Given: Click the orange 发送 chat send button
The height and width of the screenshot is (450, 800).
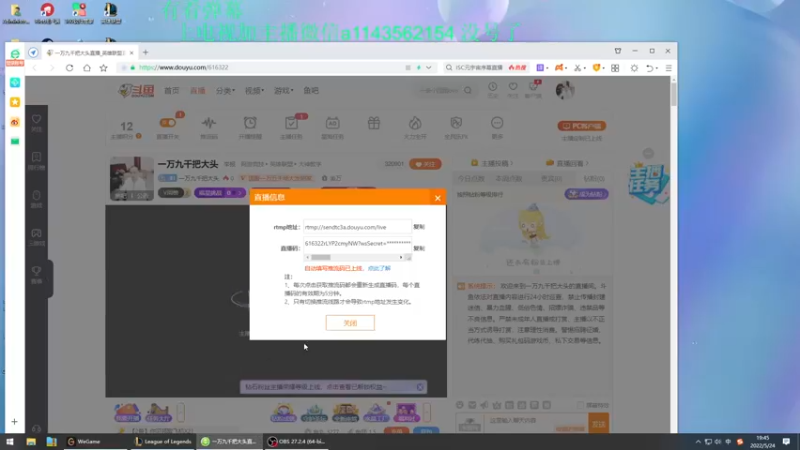Looking at the screenshot, I should (598, 423).
